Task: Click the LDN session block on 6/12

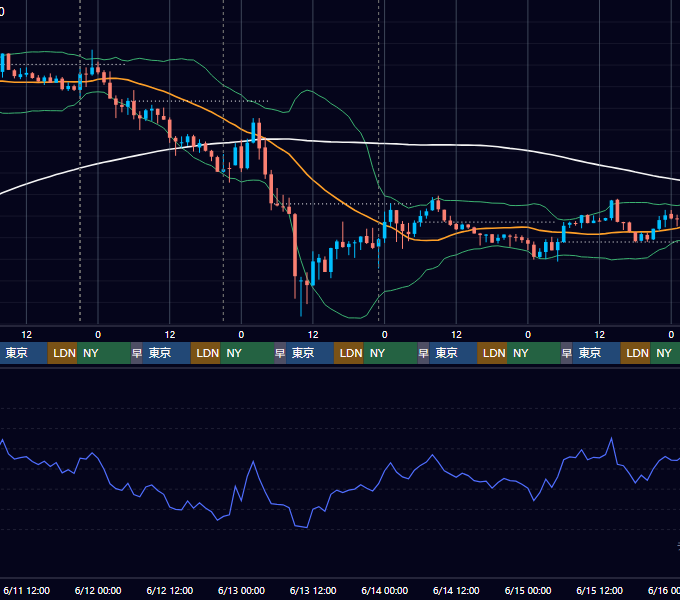Action: 206,353
